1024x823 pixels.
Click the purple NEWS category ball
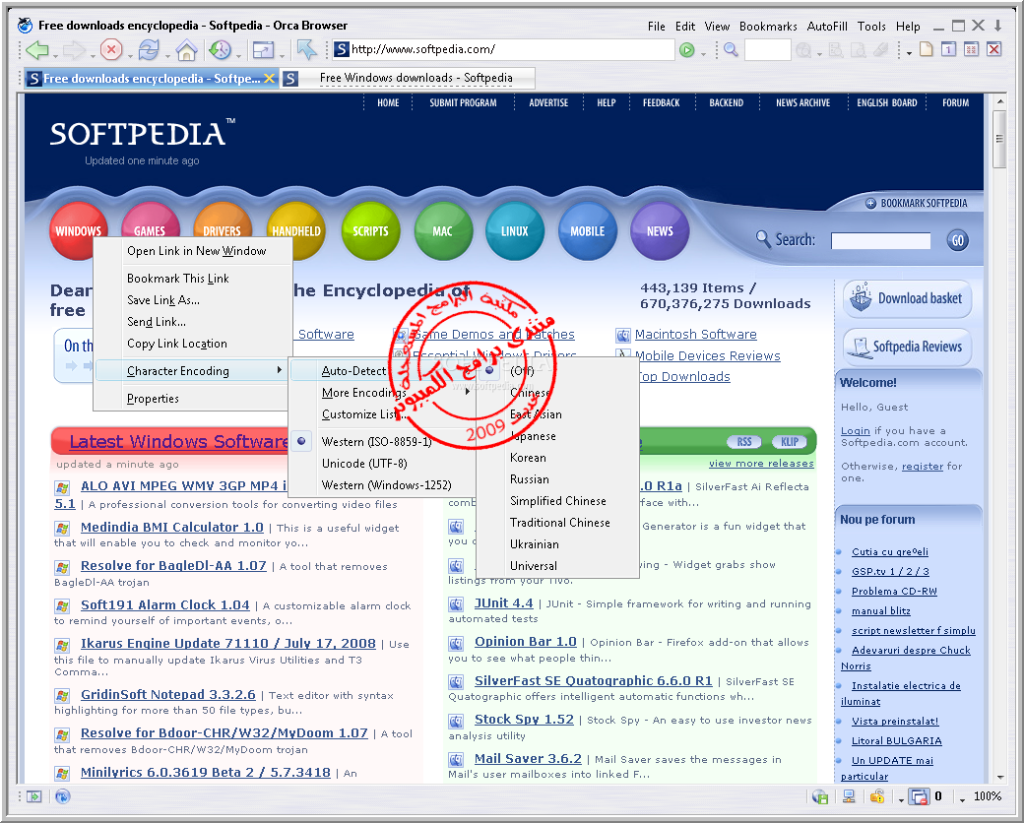point(660,231)
